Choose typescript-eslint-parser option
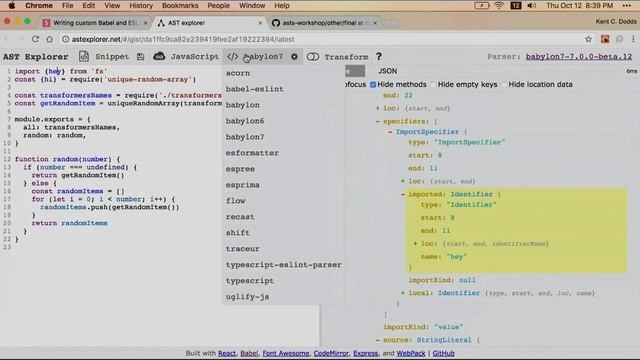The height and width of the screenshot is (360, 640). pos(283,264)
